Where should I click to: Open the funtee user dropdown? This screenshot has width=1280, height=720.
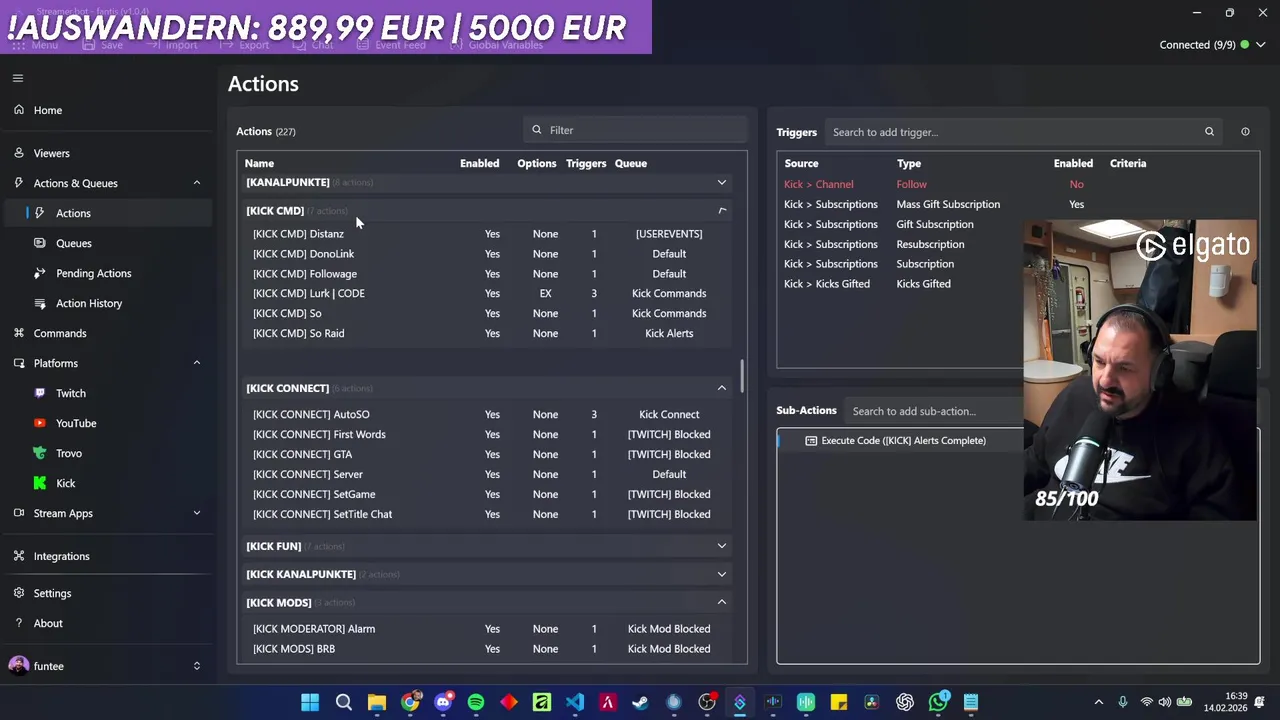pos(197,666)
